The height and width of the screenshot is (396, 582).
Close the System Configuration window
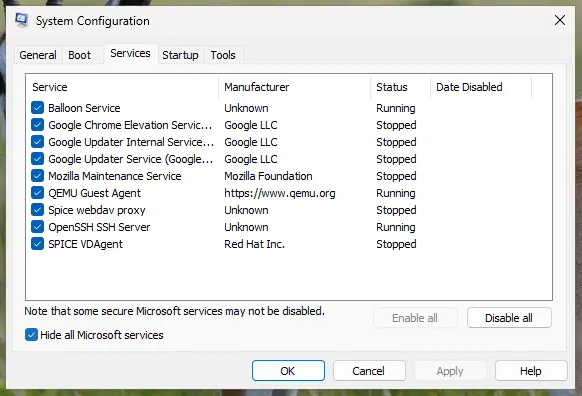tap(560, 20)
